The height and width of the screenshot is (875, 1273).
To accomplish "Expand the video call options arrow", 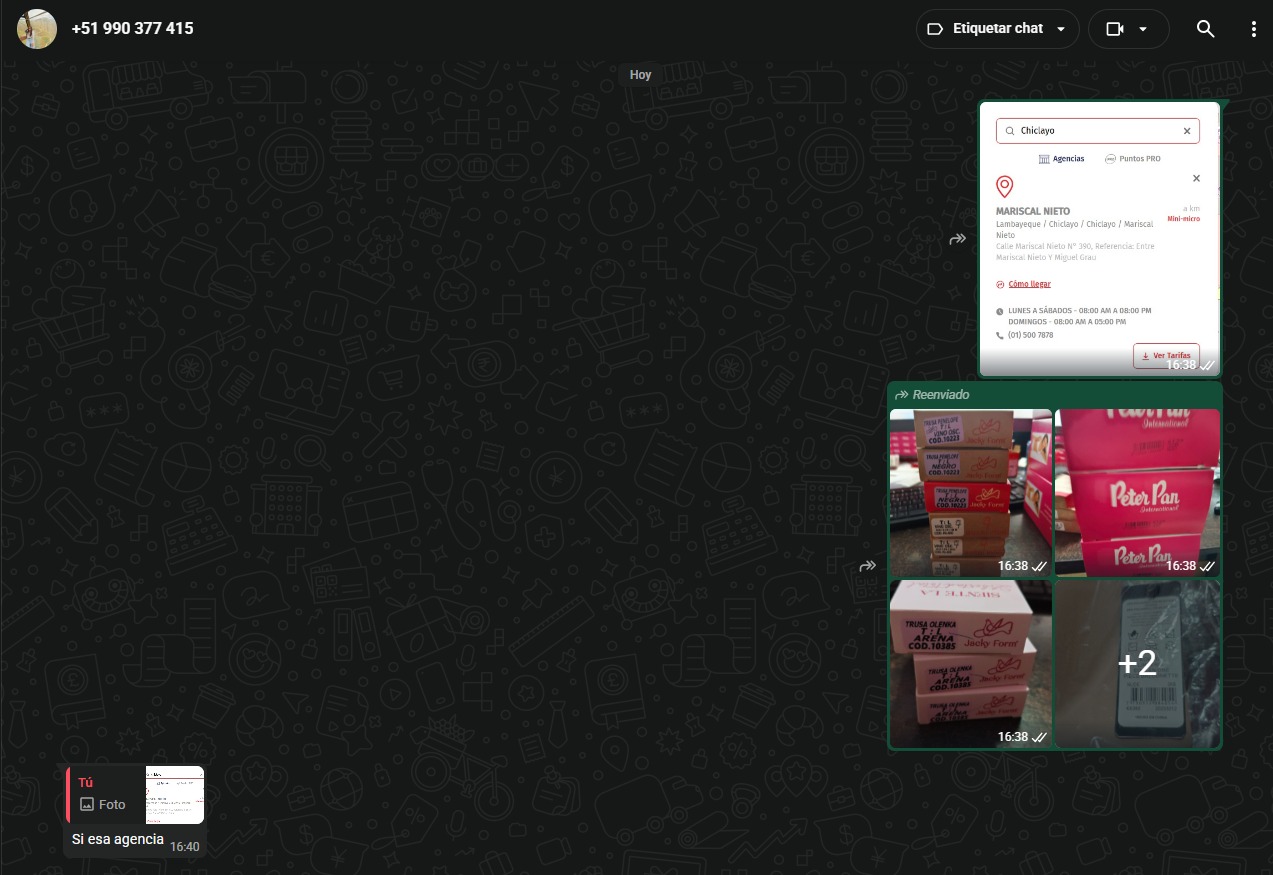I will 1143,29.
